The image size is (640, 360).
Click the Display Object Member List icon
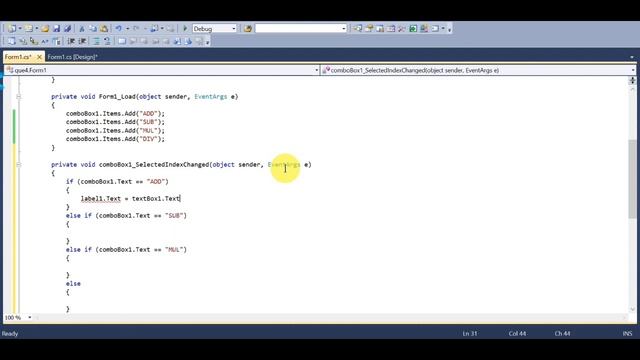tap(11, 41)
